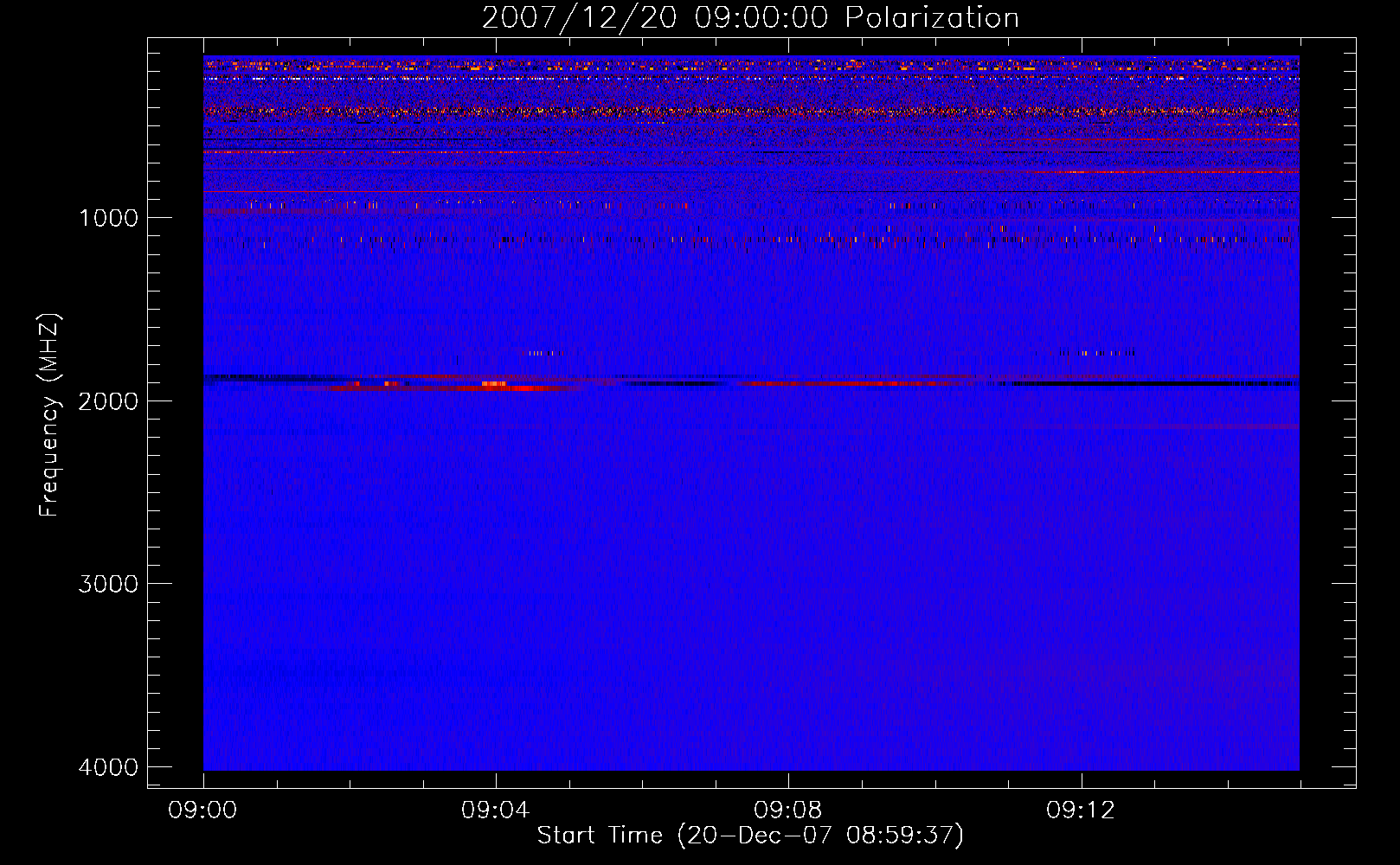The image size is (1400, 865).
Task: Click the 2000 frequency tick label
Action: click(108, 401)
